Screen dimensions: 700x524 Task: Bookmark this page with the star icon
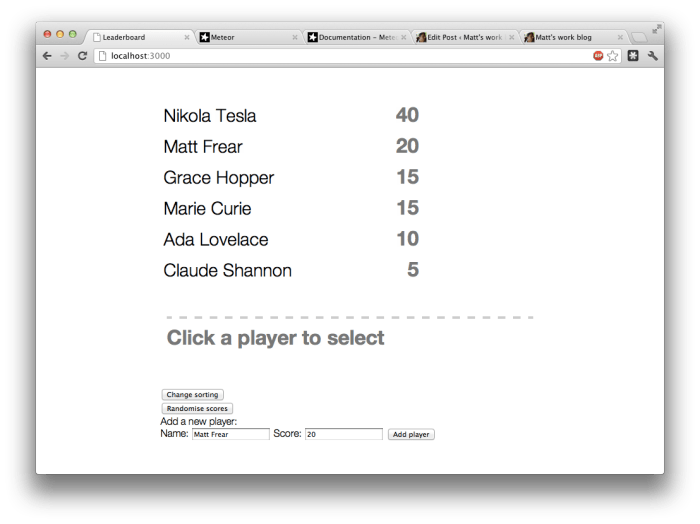click(x=613, y=56)
